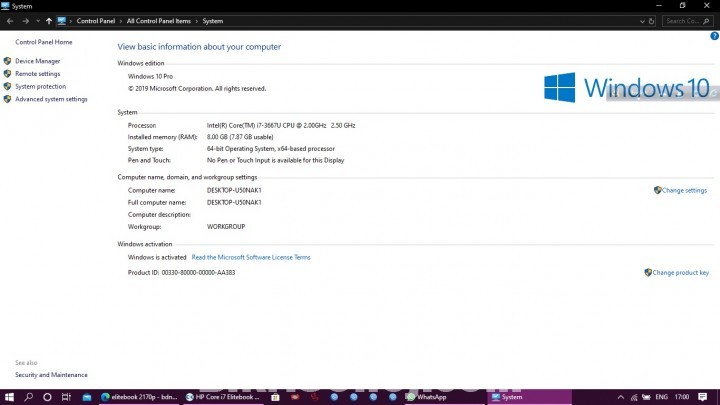
Task: Select System in the breadcrumb path
Action: pyautogui.click(x=213, y=21)
